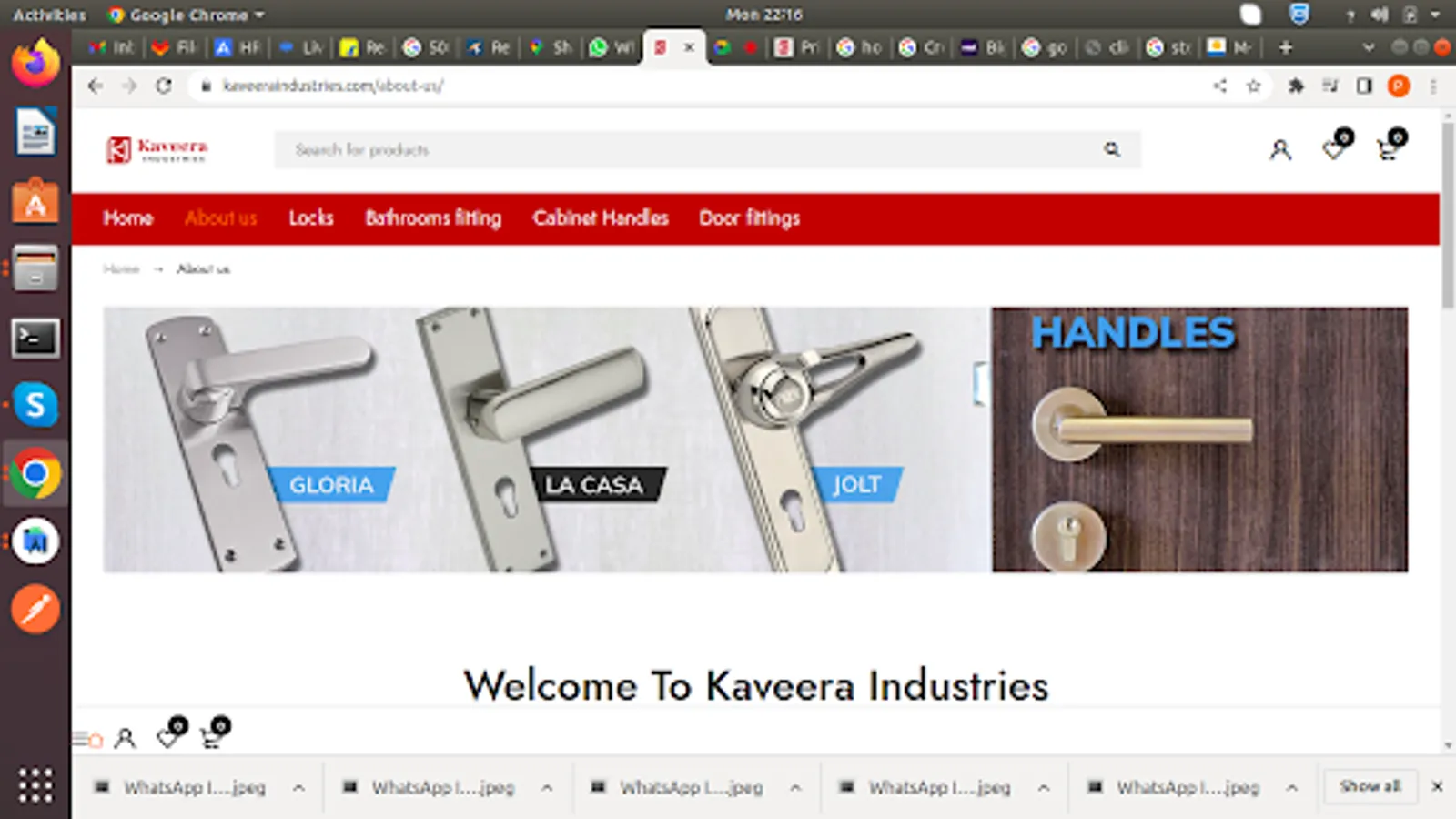The width and height of the screenshot is (1456, 819).
Task: Open a new Chrome tab with the plus button
Action: pyautogui.click(x=1286, y=47)
